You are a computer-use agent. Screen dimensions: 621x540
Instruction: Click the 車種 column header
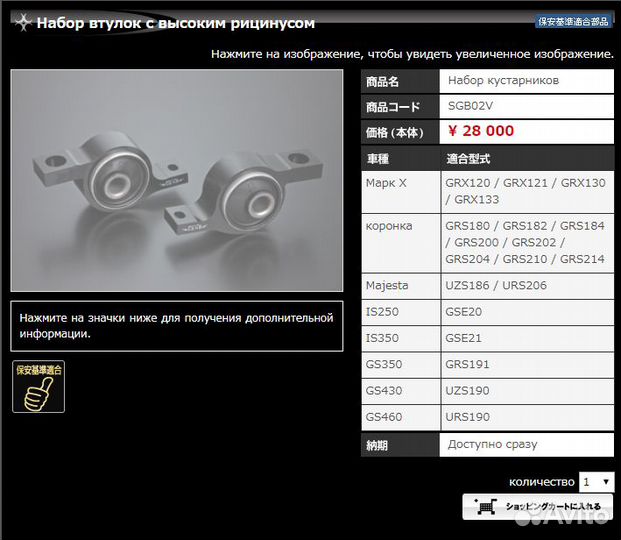point(377,159)
